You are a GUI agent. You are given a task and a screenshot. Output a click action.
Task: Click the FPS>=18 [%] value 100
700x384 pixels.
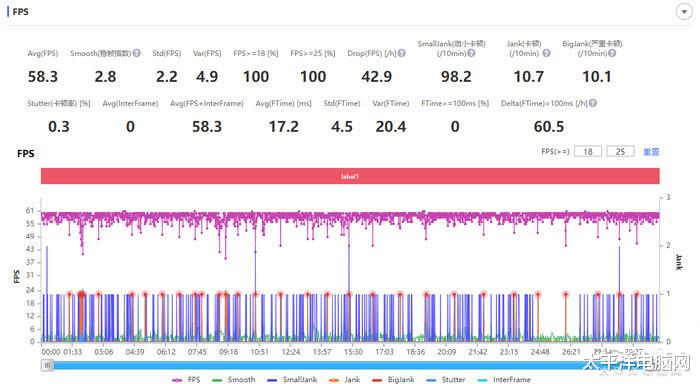tap(256, 77)
